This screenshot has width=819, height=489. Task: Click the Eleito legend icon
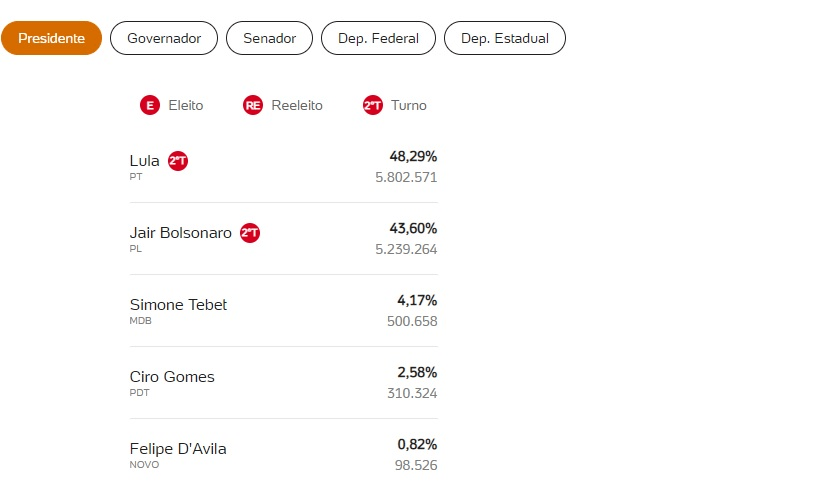click(x=150, y=105)
